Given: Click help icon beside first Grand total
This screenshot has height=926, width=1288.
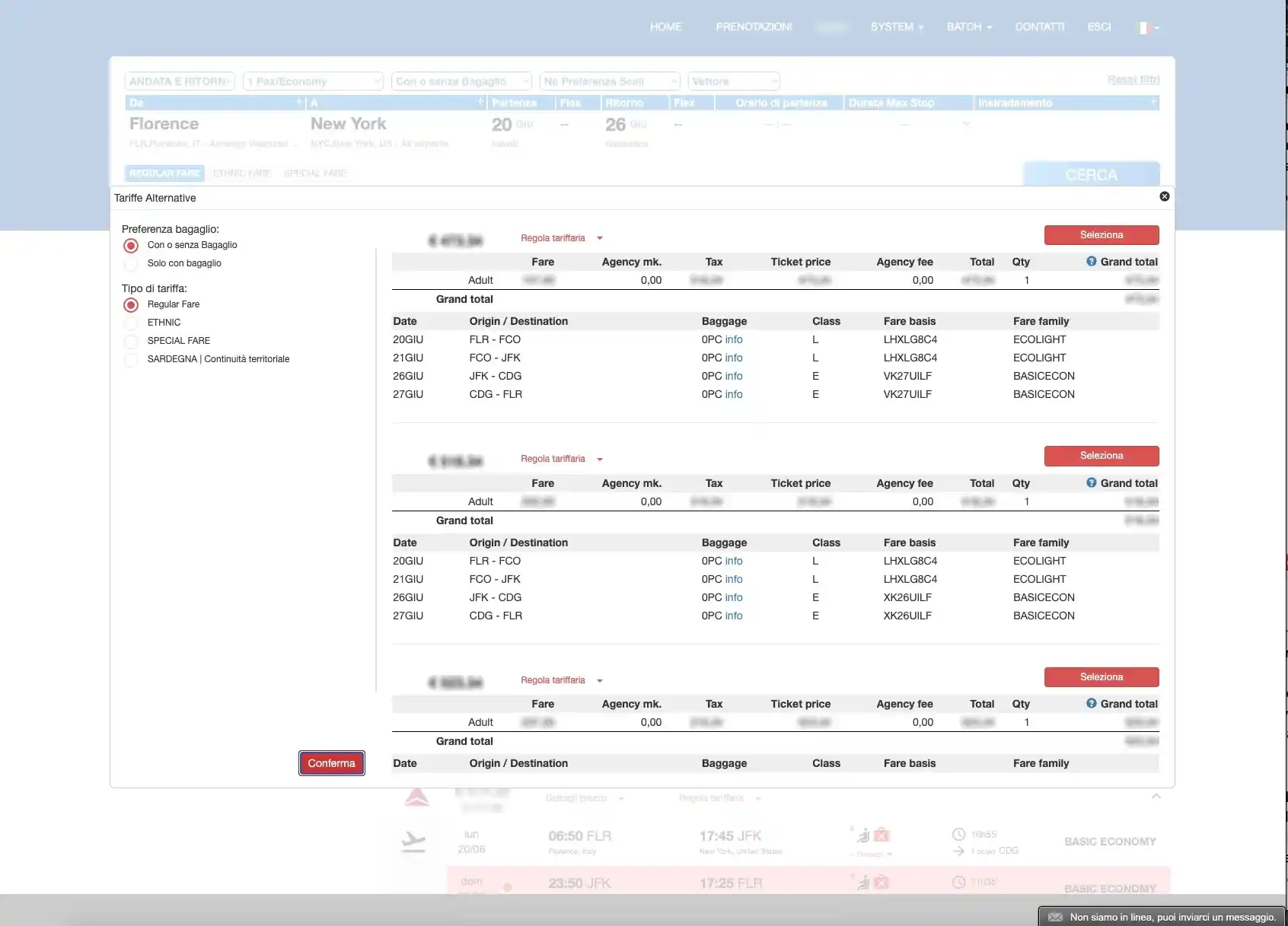Looking at the screenshot, I should point(1091,262).
